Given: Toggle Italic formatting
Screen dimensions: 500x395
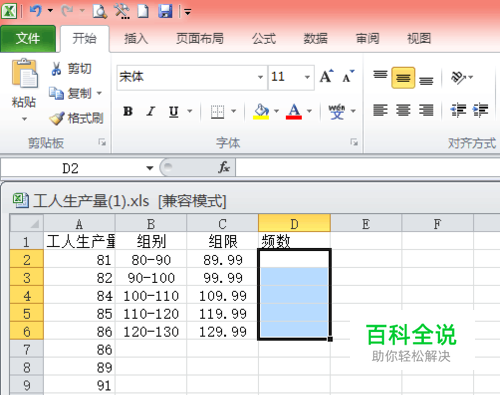Looking at the screenshot, I should [x=151, y=111].
